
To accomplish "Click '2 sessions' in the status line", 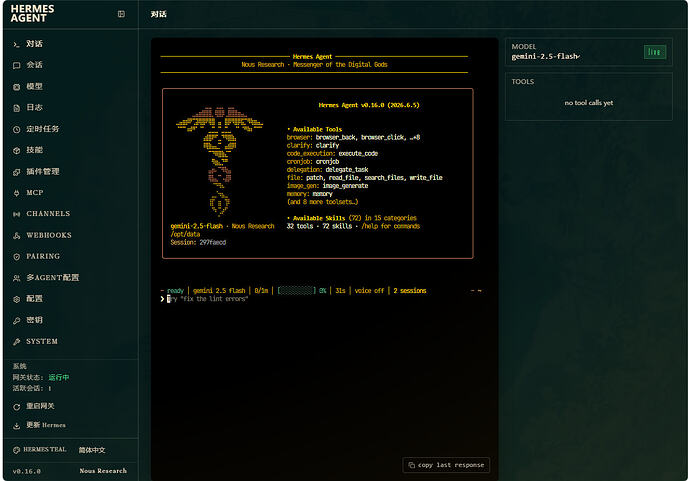I will tap(410, 291).
